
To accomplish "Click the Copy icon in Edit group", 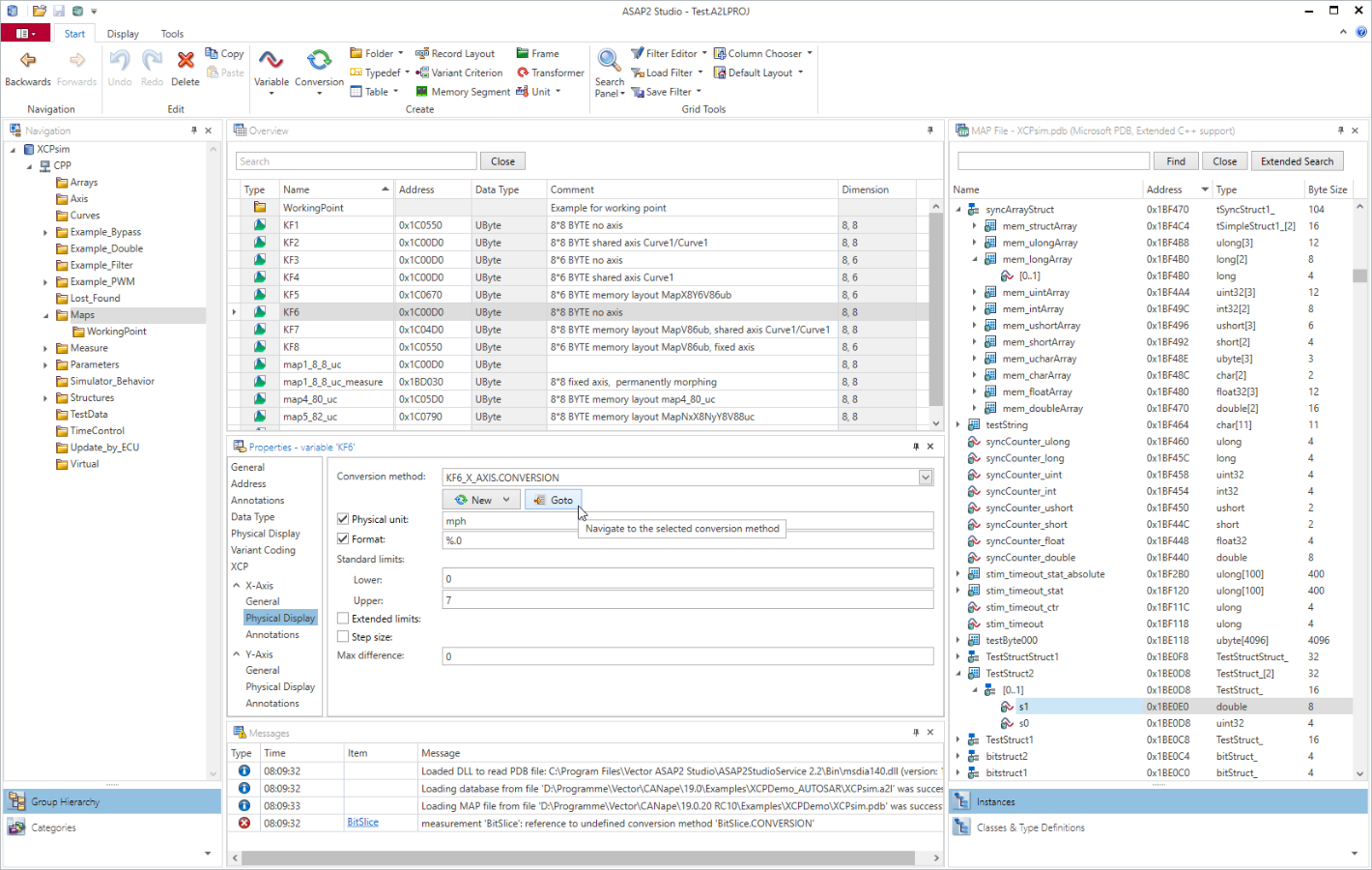I will pos(212,53).
